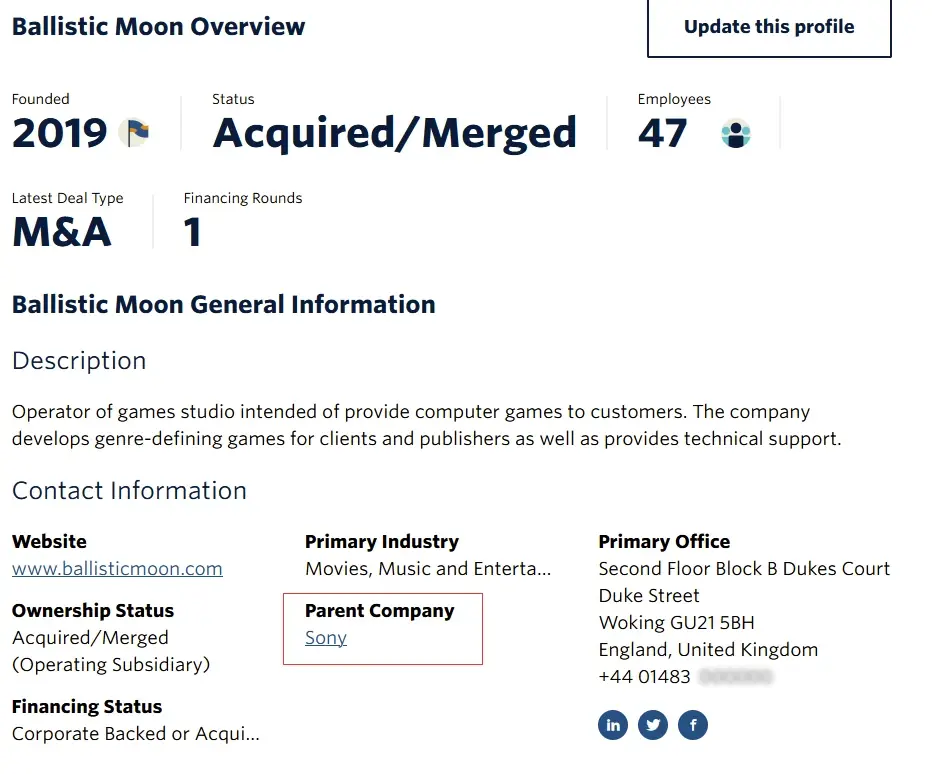Open the Twitter social icon
This screenshot has width=932, height=774.
pos(653,725)
